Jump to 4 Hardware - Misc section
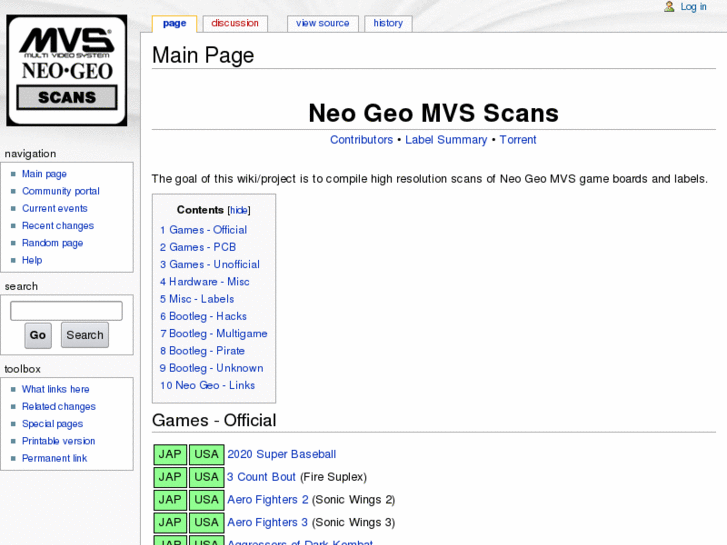The width and height of the screenshot is (727, 545). 204,282
